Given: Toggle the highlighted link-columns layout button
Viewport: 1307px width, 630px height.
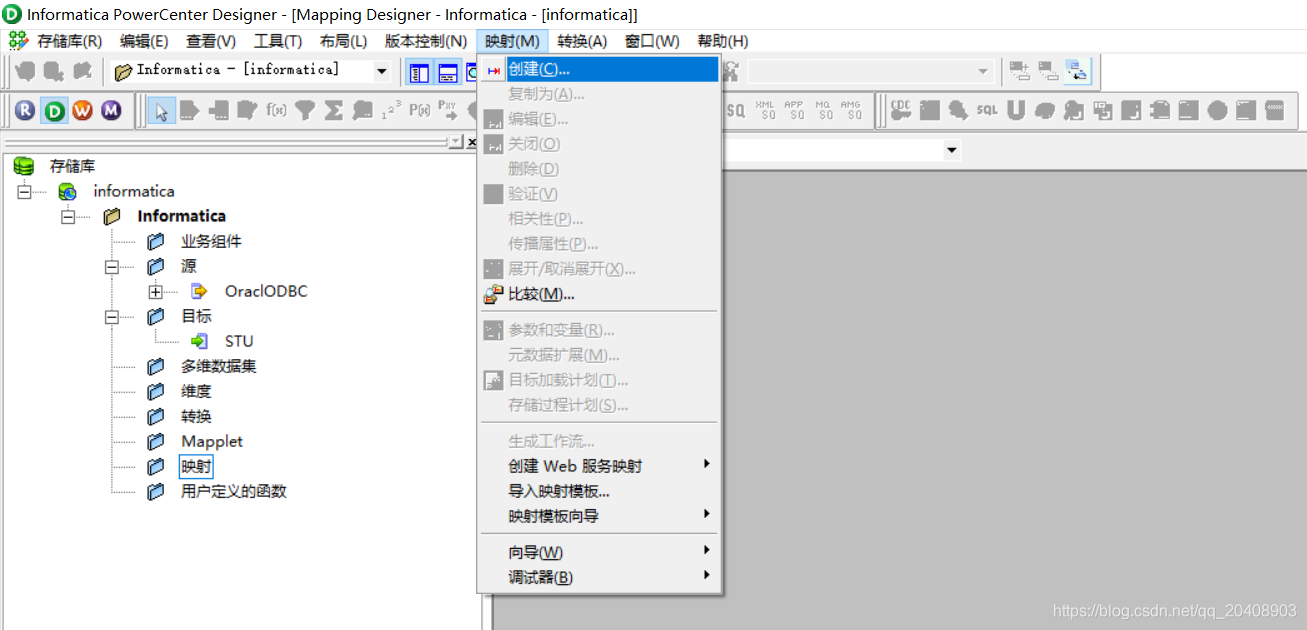Looking at the screenshot, I should 1077,71.
